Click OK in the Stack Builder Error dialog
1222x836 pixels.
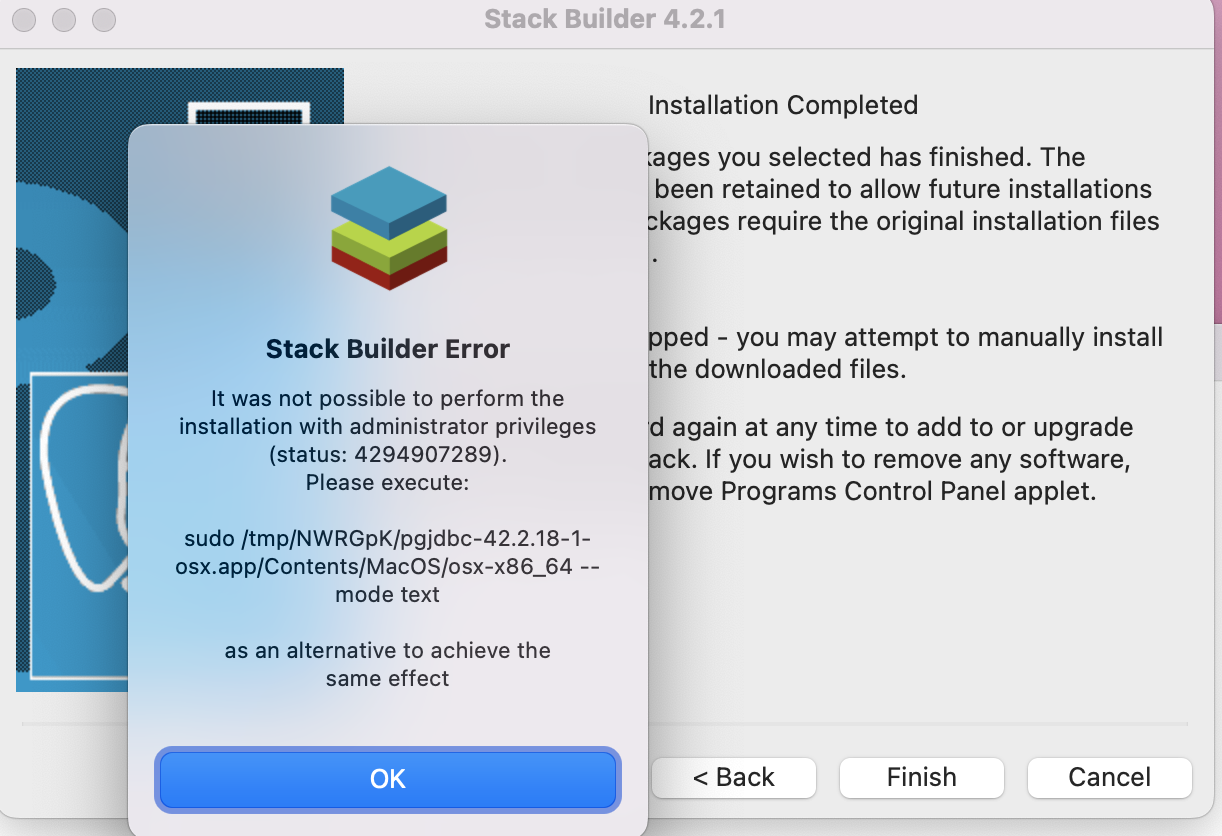tap(387, 779)
